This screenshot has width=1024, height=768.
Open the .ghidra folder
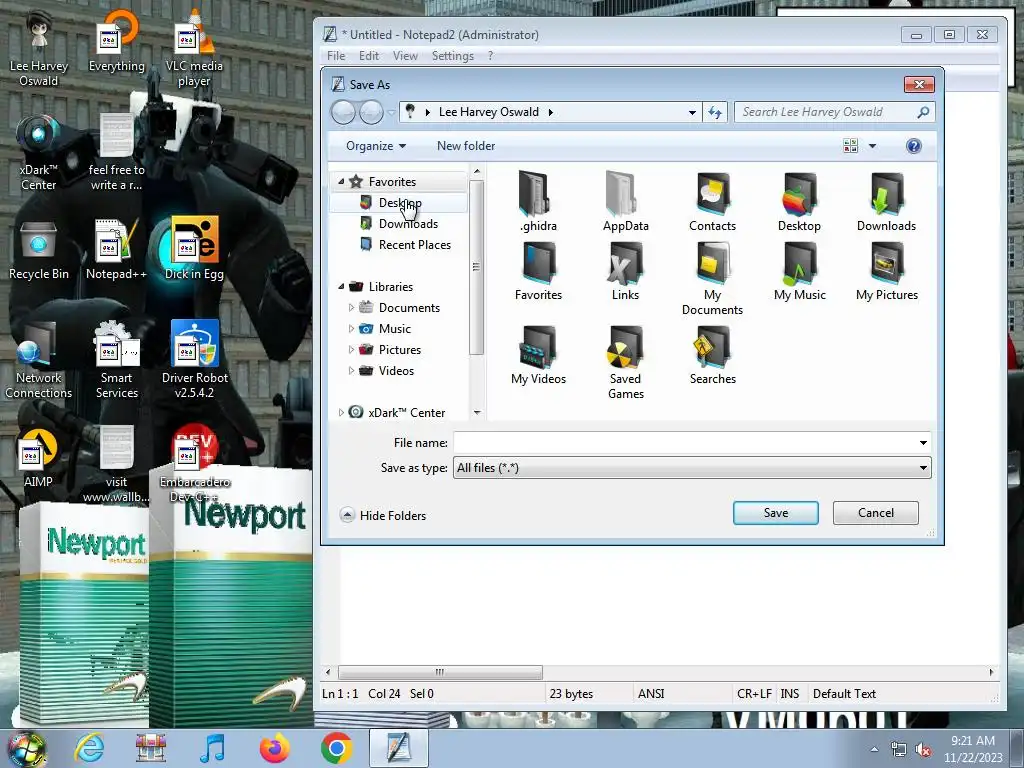coord(538,202)
